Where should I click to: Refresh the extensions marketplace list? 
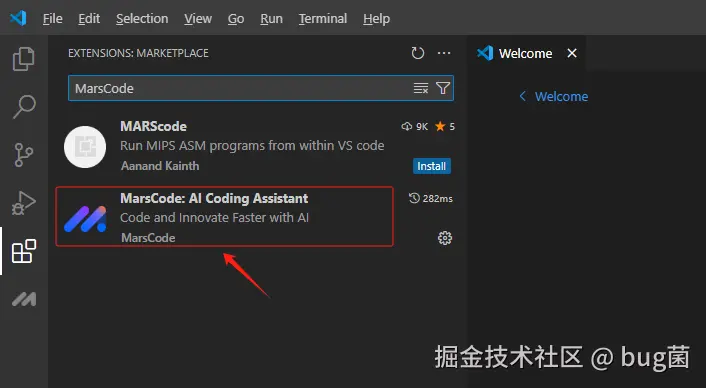pyautogui.click(x=418, y=53)
